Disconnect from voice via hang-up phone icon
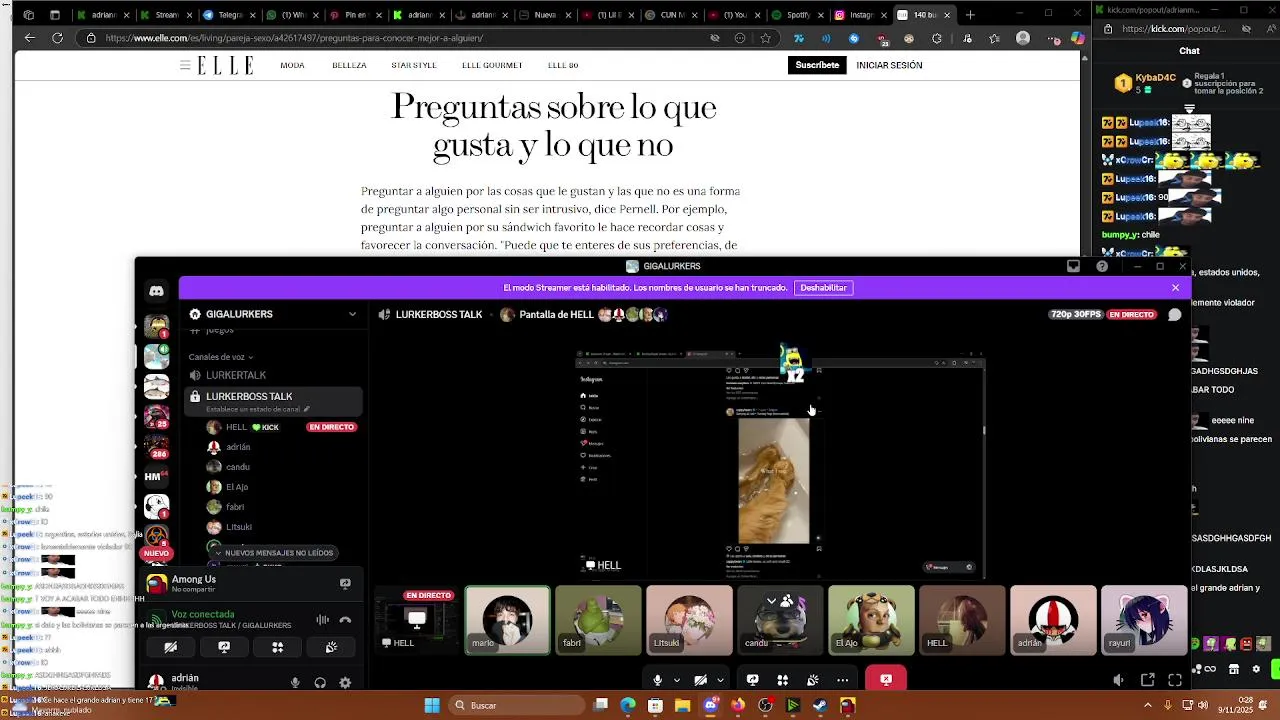The image size is (1280, 720). 345,620
